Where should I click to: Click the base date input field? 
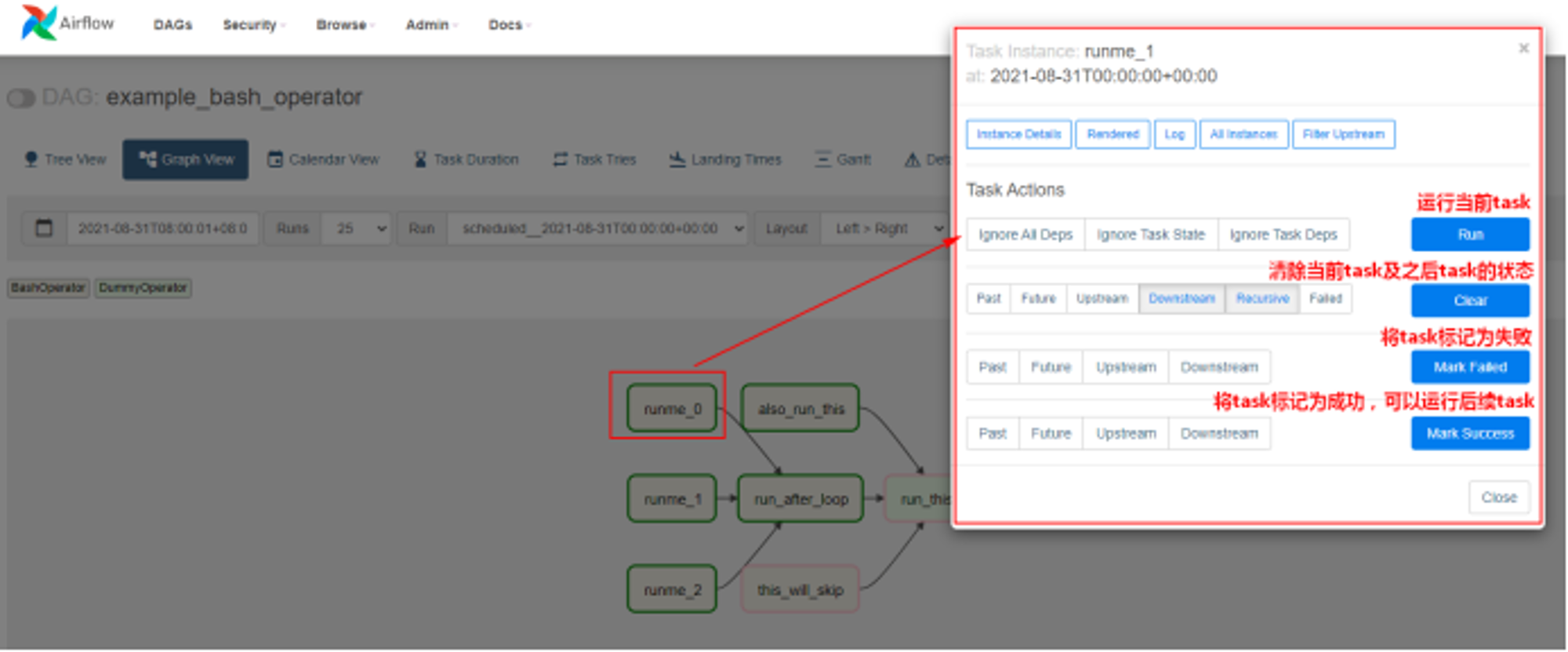162,228
